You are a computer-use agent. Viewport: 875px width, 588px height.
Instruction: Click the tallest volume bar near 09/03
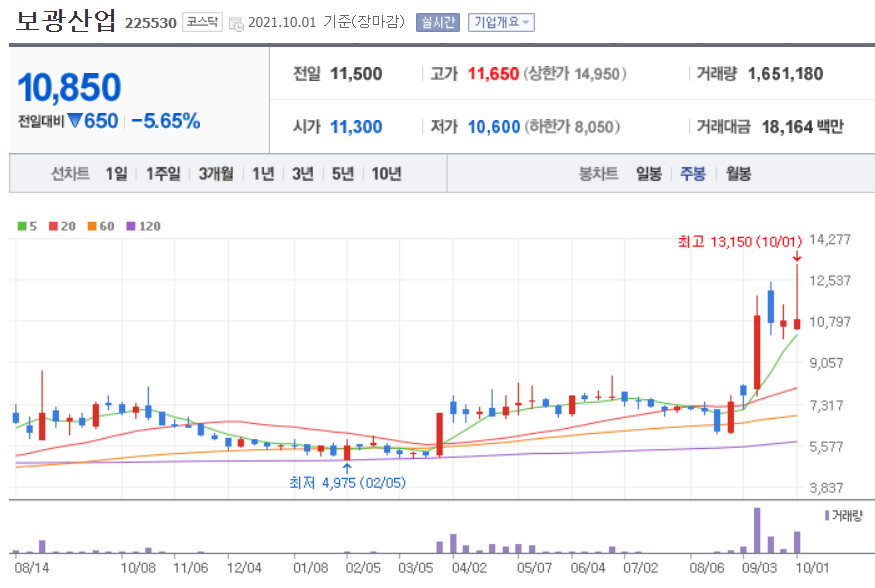[x=757, y=530]
